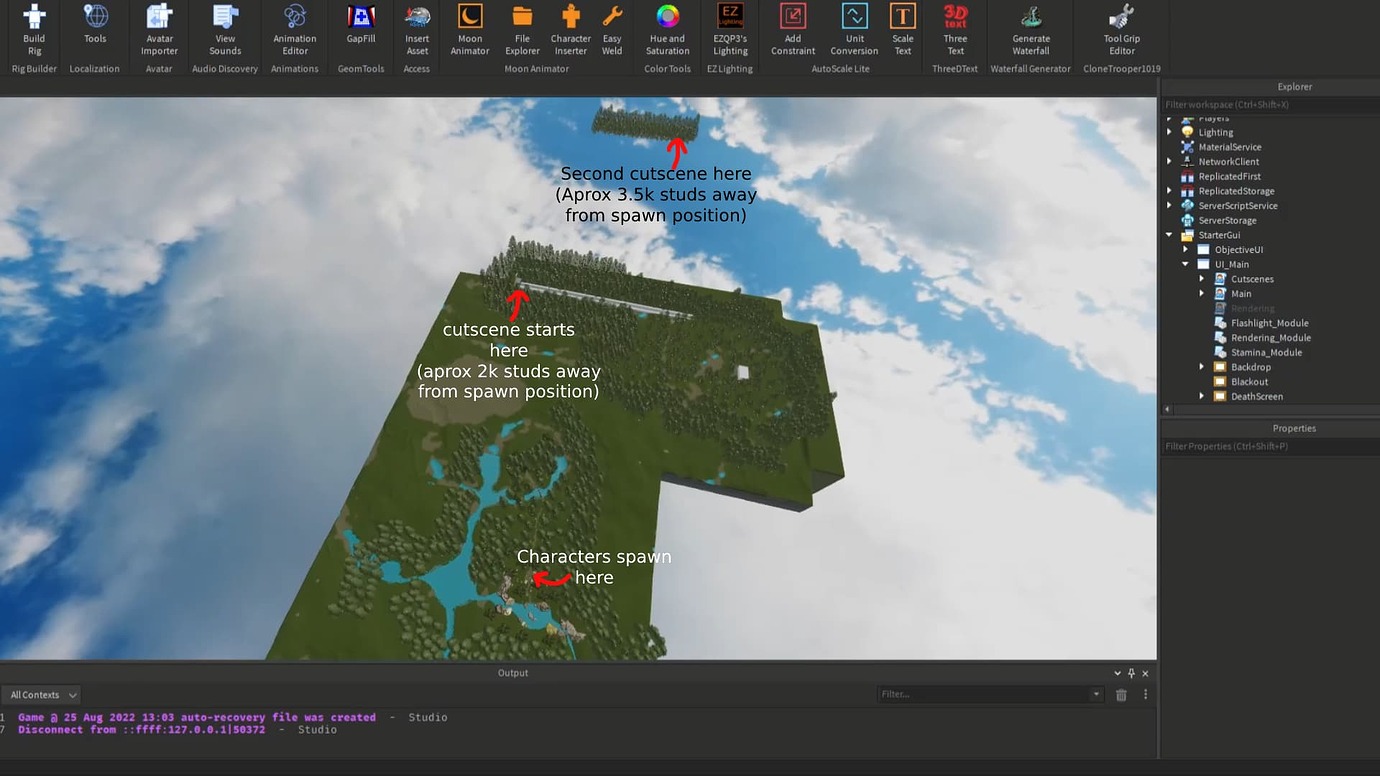Click the Add Constraint button
Image resolution: width=1380 pixels, height=776 pixels.
(x=793, y=30)
